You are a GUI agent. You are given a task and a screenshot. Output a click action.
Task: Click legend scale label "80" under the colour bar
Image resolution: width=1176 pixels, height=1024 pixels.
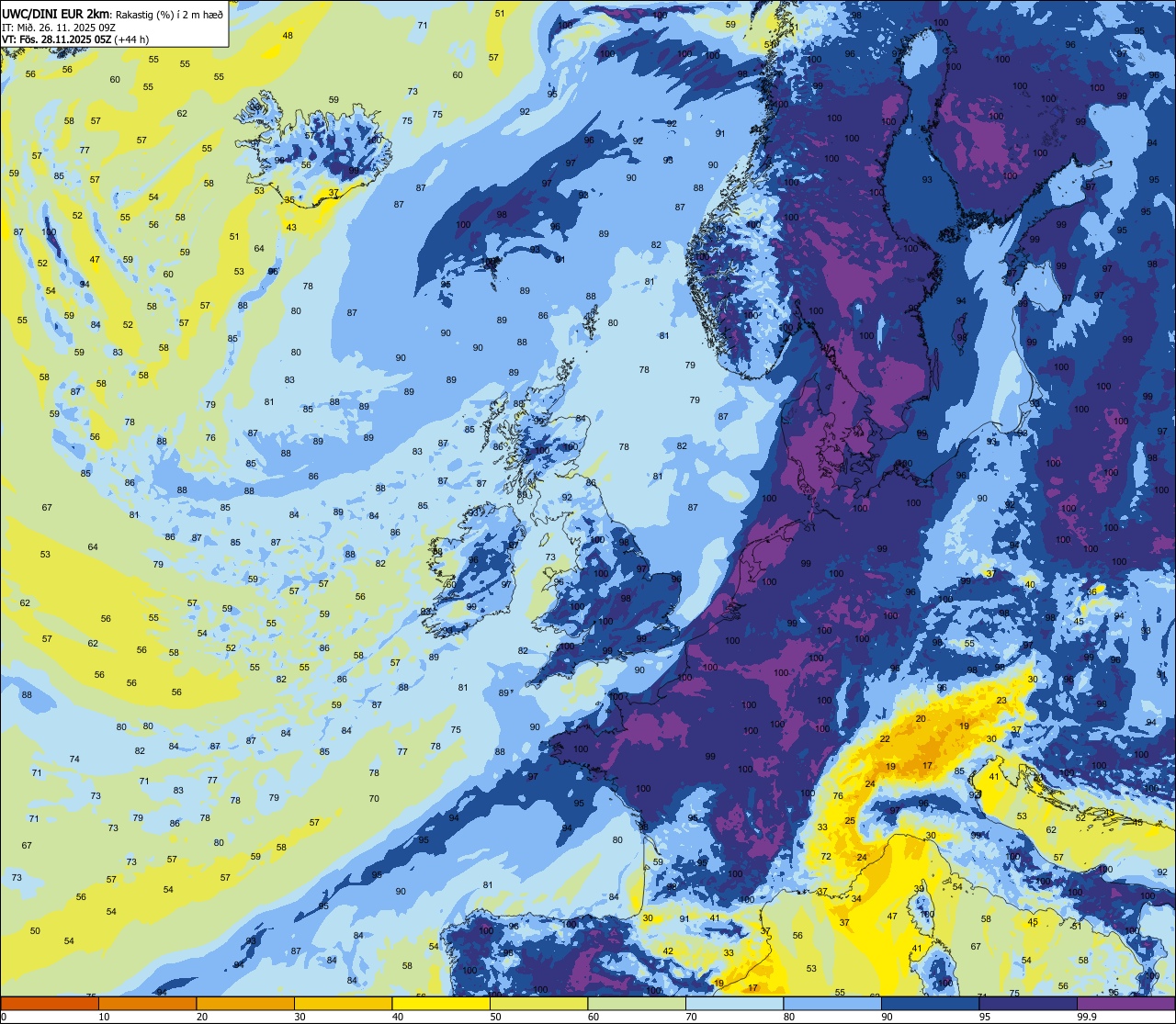789,1017
